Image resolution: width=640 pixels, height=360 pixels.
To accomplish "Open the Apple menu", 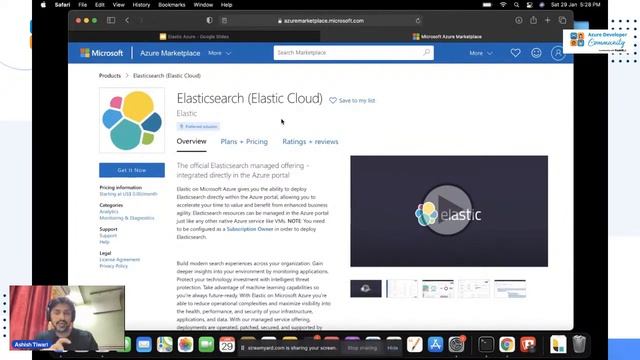I will click(43, 5).
